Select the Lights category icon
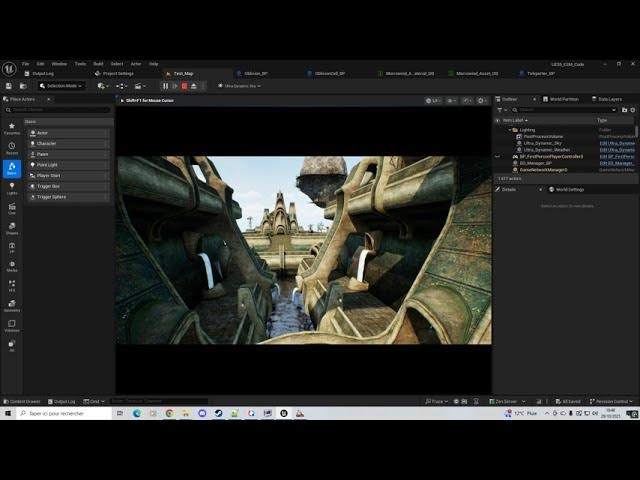This screenshot has width=640, height=480. pyautogui.click(x=12, y=188)
